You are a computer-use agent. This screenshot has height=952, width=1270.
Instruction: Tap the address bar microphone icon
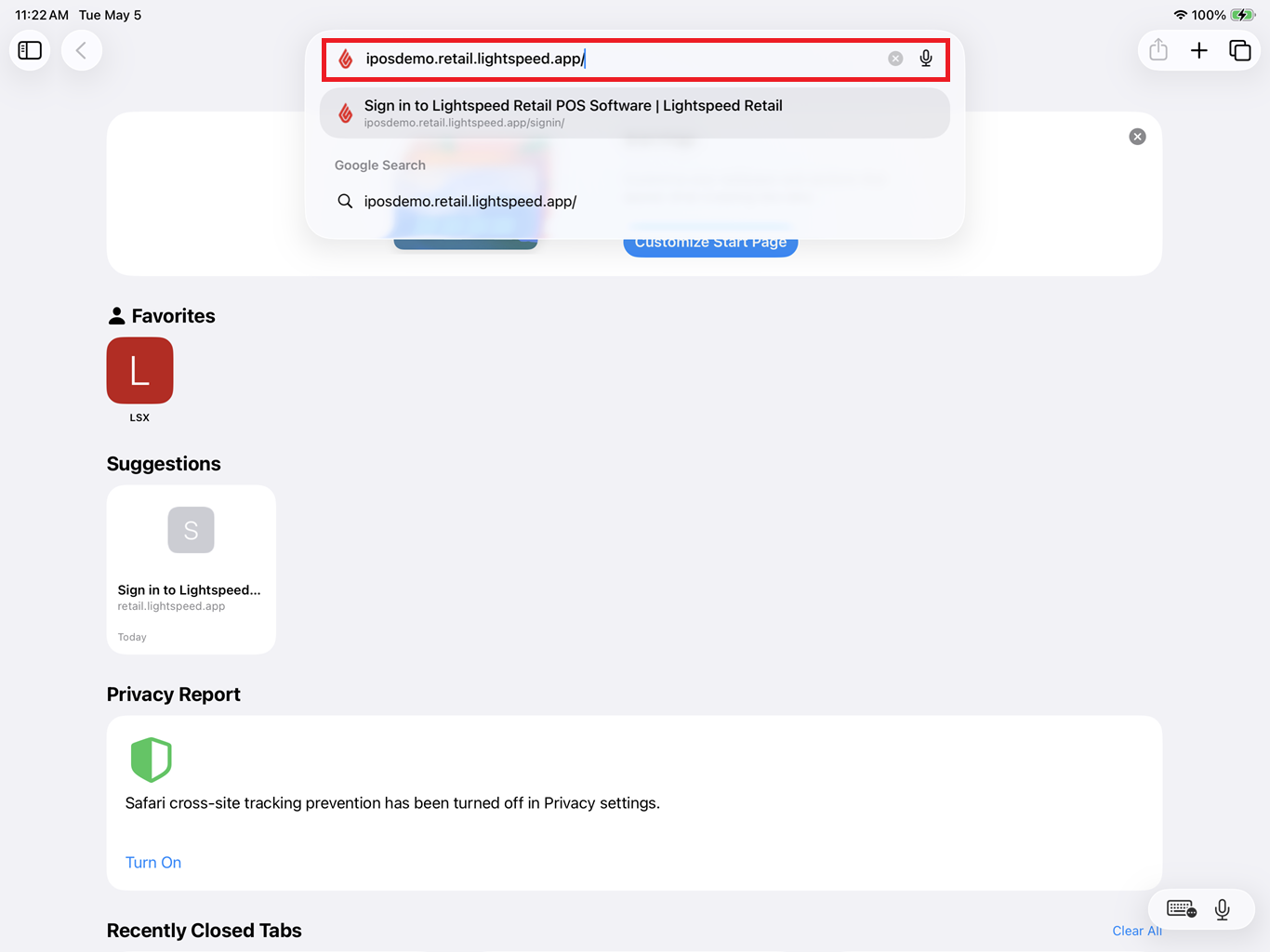click(926, 59)
